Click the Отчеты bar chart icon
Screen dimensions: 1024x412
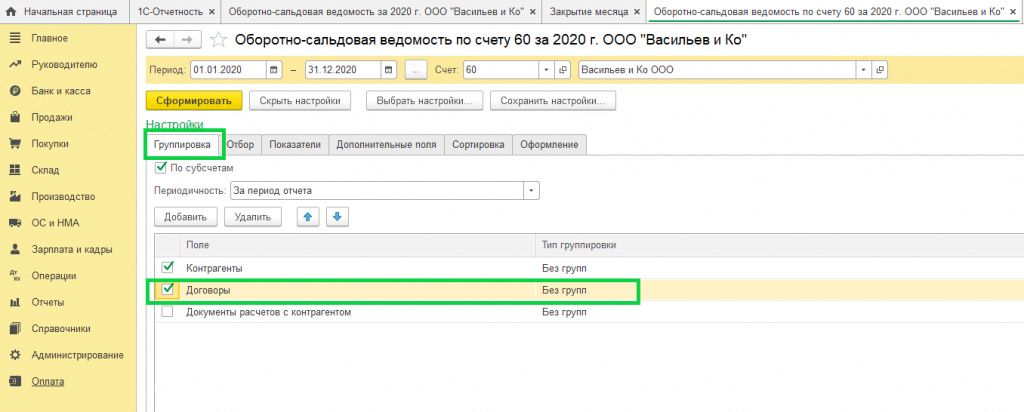15,302
